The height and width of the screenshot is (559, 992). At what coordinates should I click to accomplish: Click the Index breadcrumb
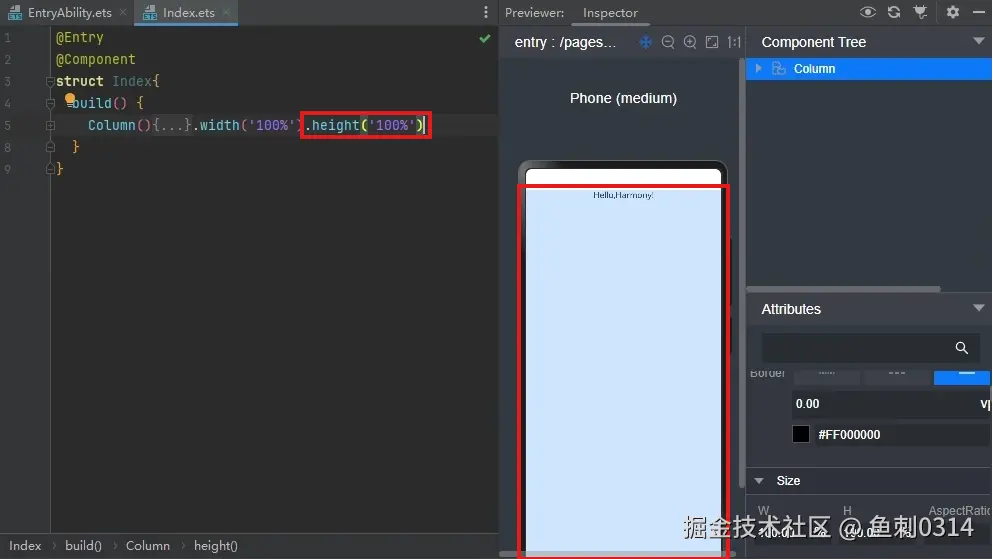(25, 546)
